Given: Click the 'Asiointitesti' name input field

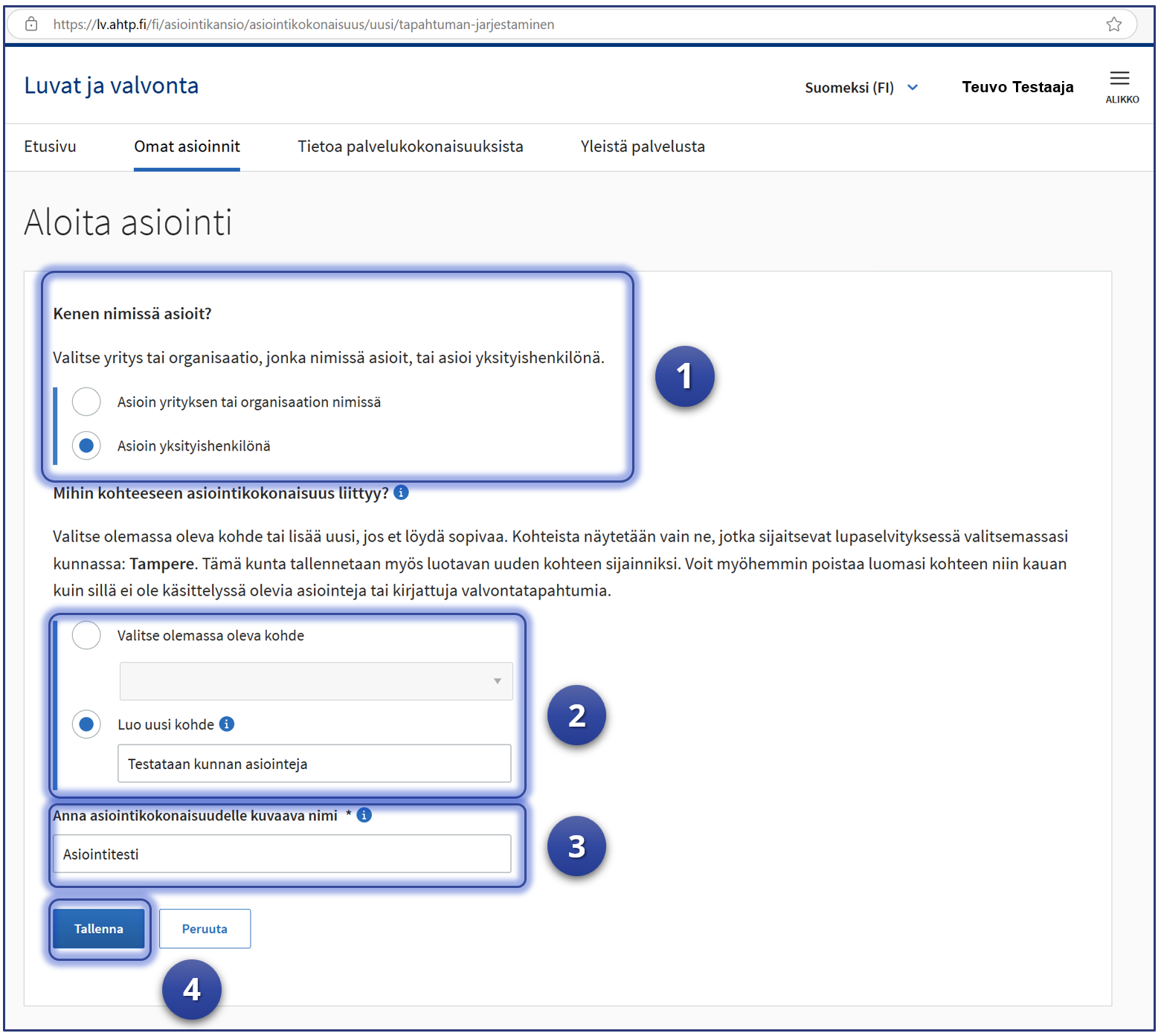Looking at the screenshot, I should pos(282,854).
